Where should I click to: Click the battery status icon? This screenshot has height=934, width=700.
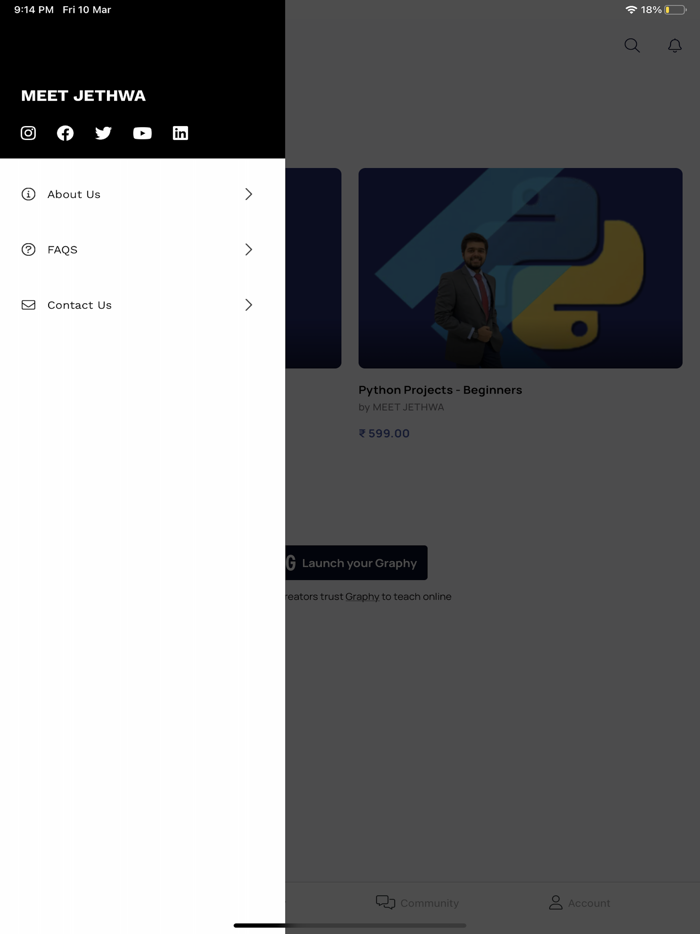[x=676, y=10]
